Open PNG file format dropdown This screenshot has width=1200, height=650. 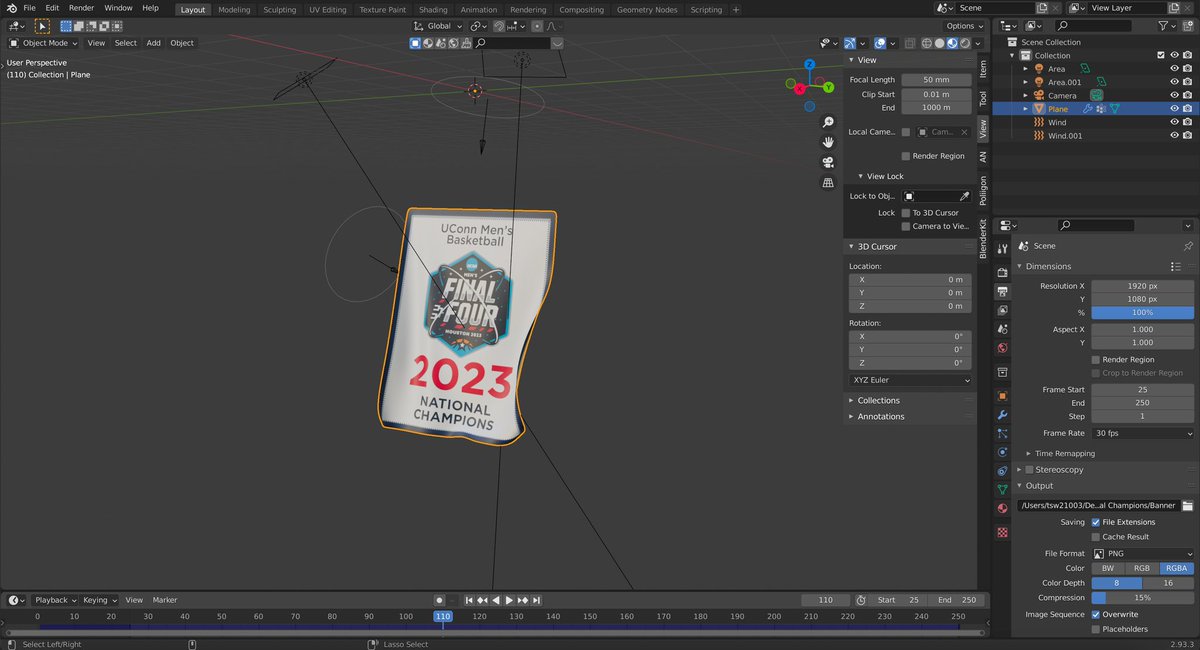pos(1142,553)
